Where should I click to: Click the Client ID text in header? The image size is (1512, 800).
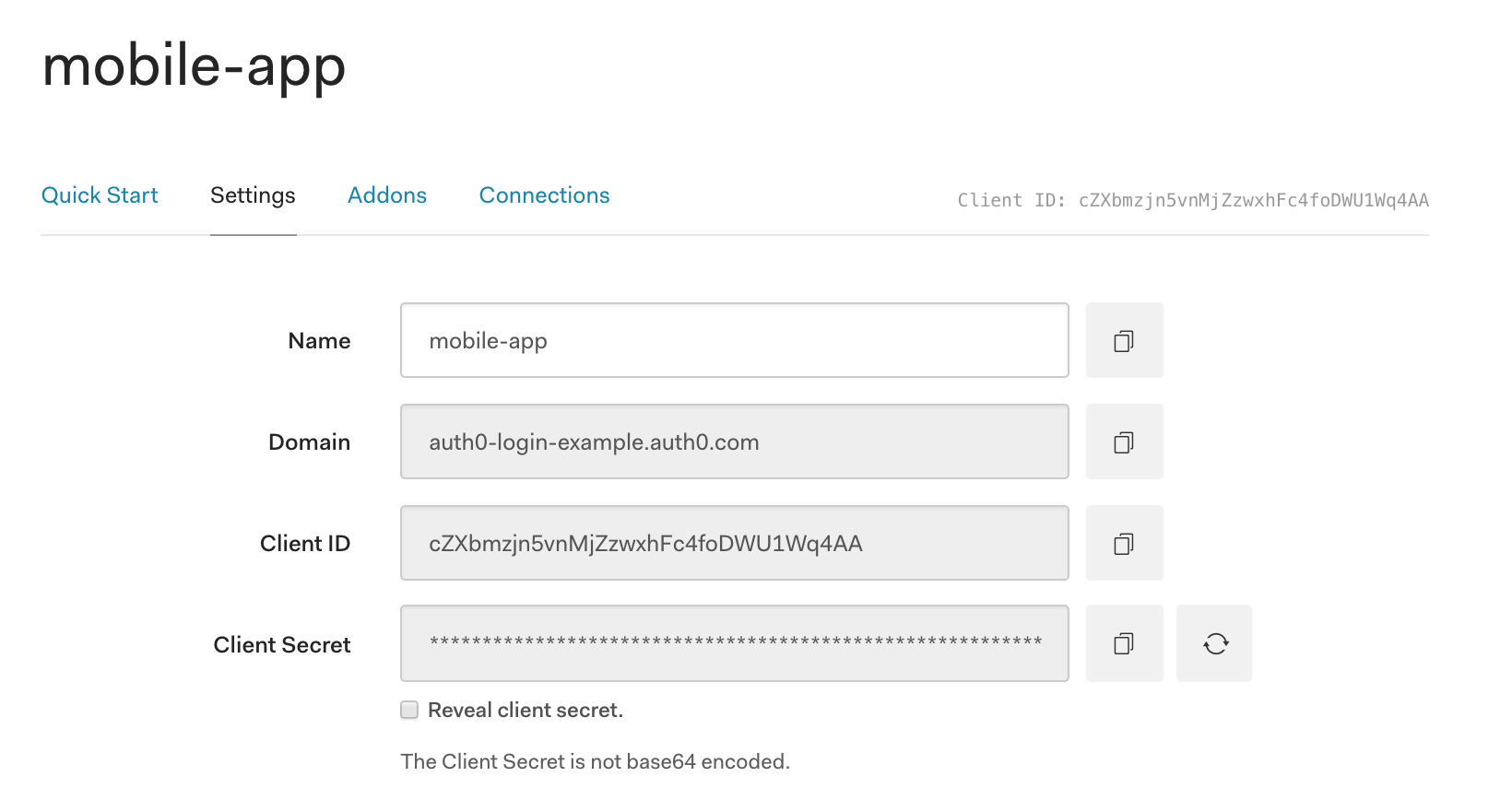point(1193,200)
